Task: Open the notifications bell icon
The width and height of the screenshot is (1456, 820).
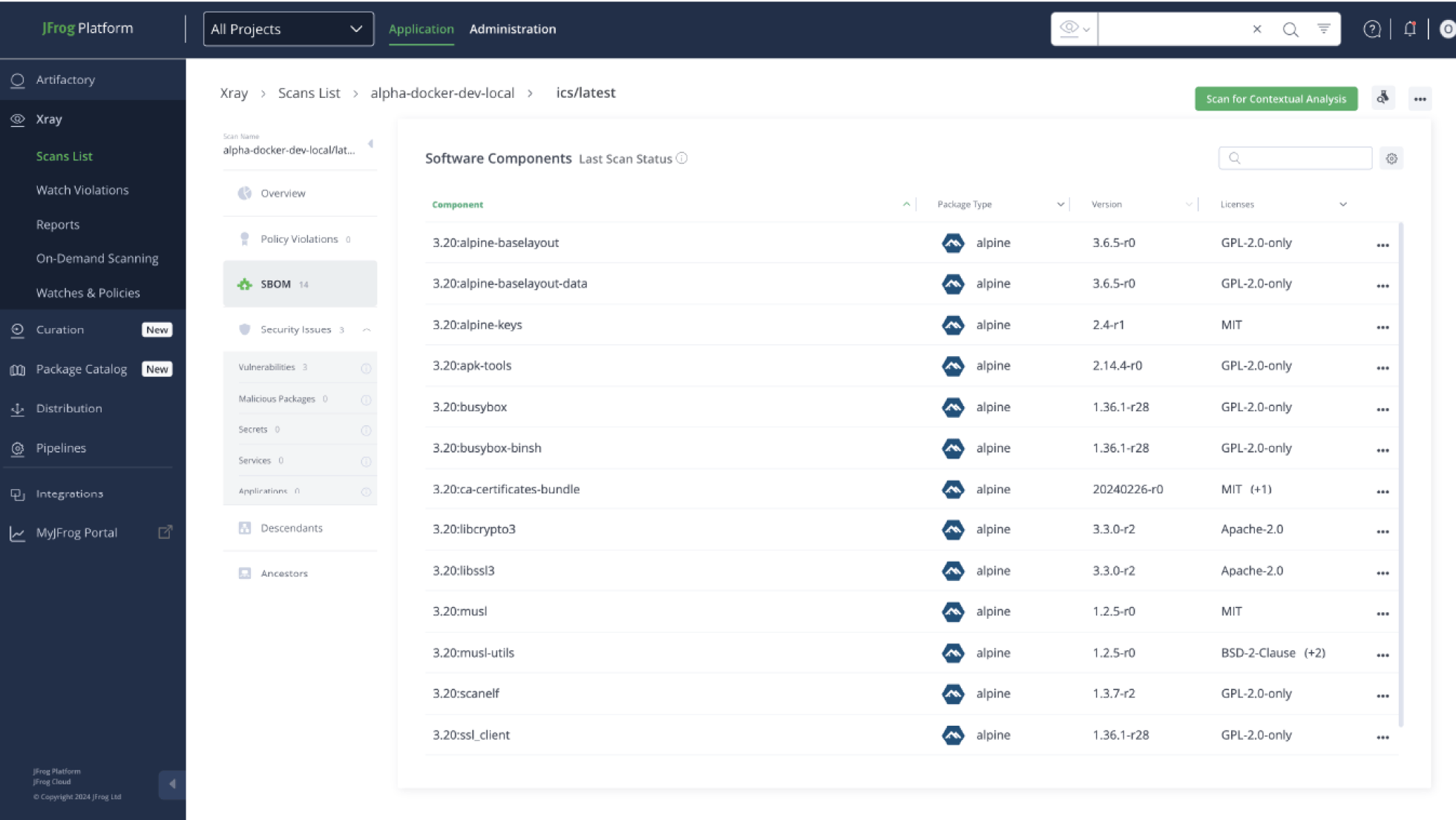Action: (1410, 29)
